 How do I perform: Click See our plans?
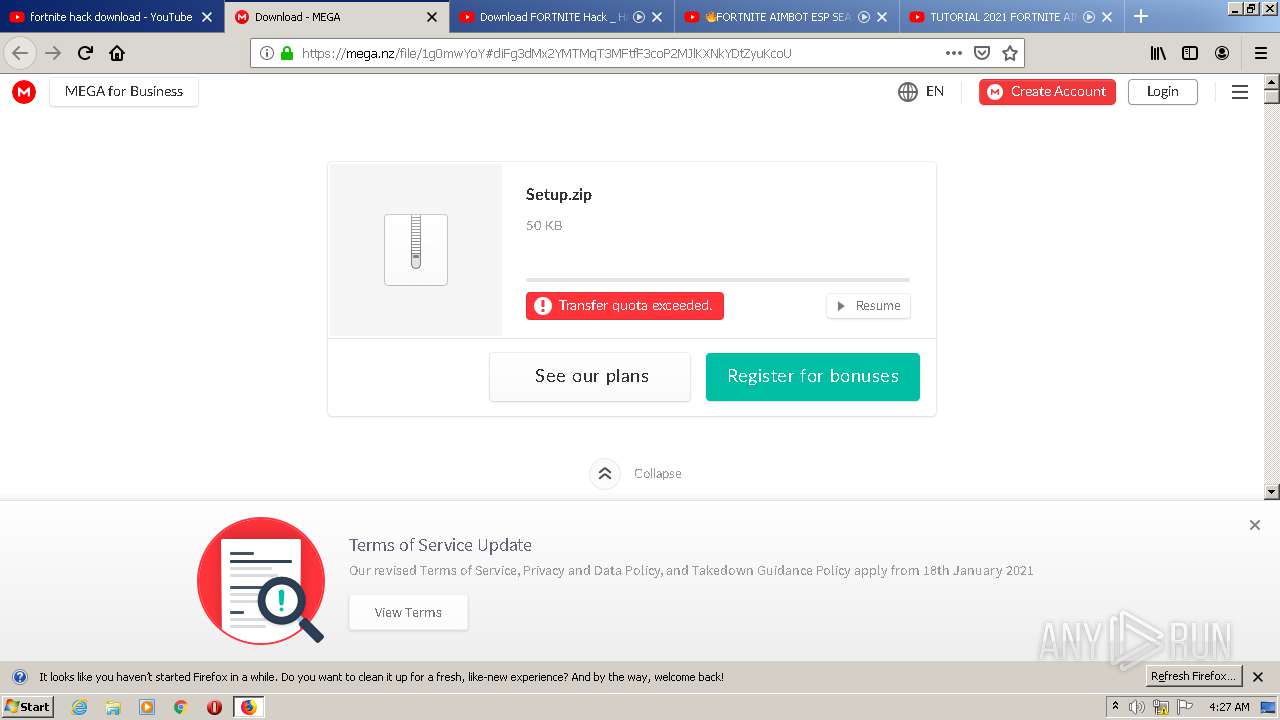click(x=590, y=376)
